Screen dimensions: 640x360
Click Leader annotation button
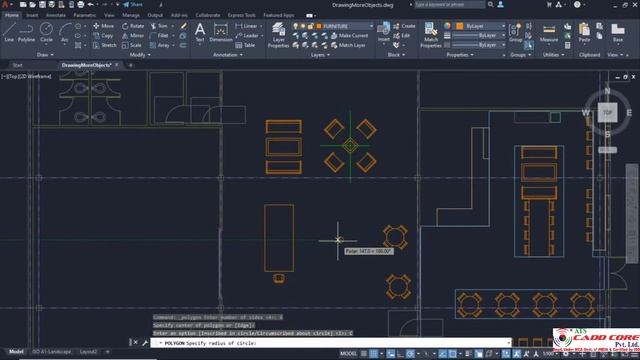[247, 36]
